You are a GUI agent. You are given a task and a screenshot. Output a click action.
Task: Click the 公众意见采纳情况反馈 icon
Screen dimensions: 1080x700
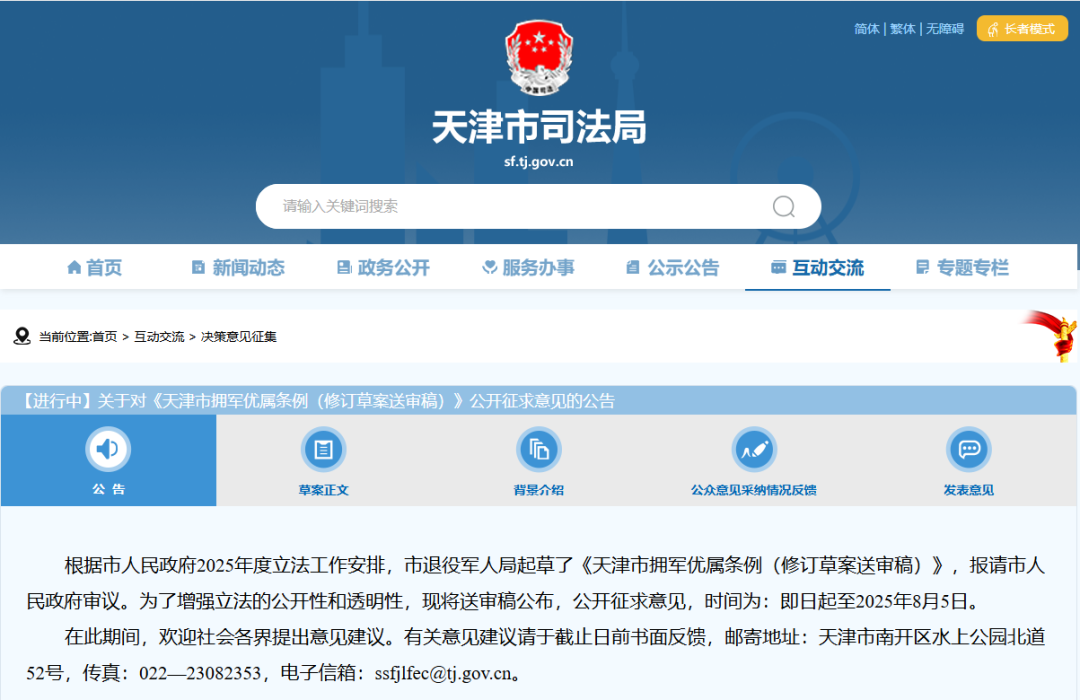[753, 450]
